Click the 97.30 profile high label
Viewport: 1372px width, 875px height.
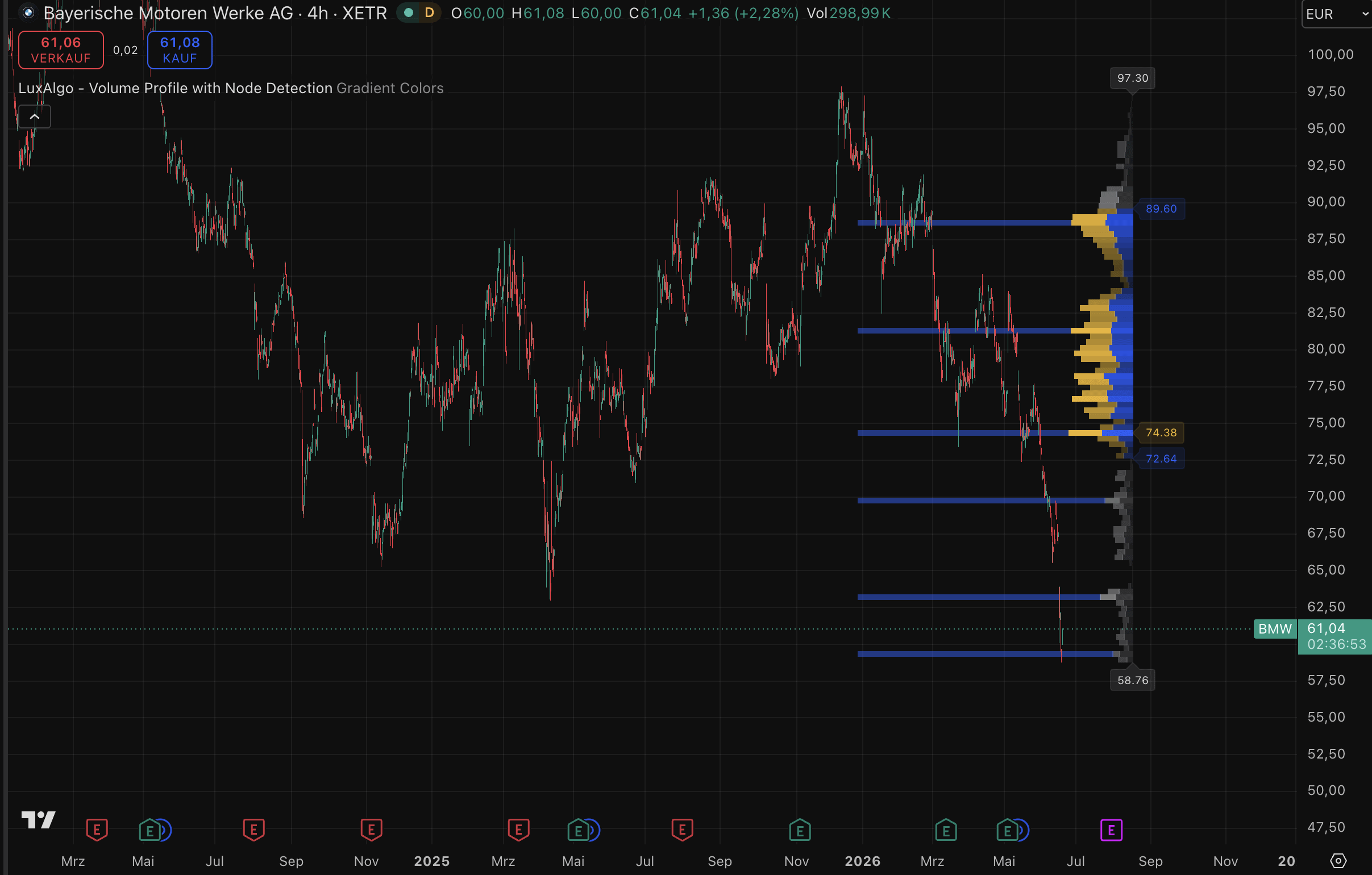tap(1133, 78)
